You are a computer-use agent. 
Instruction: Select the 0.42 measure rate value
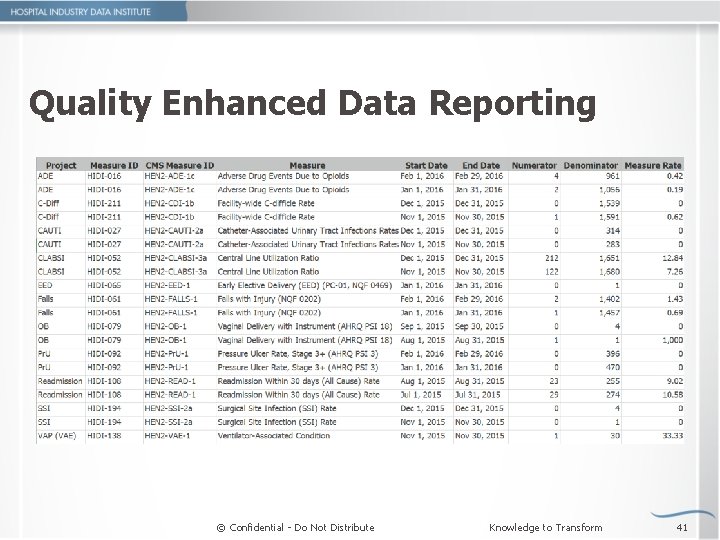point(675,176)
